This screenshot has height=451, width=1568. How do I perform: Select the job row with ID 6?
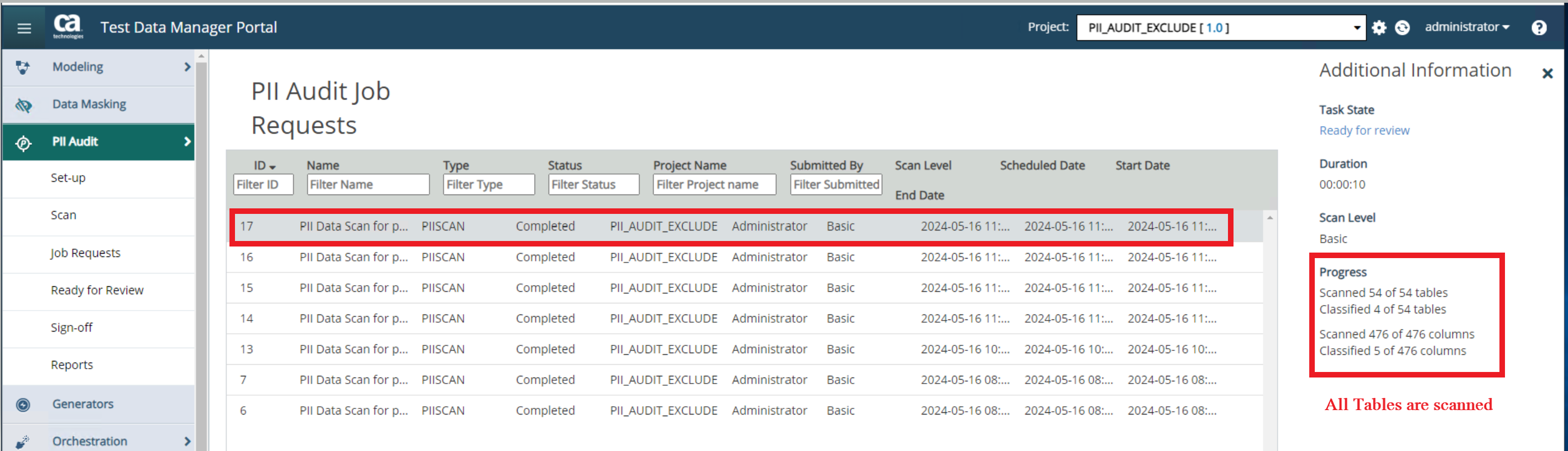[x=744, y=411]
